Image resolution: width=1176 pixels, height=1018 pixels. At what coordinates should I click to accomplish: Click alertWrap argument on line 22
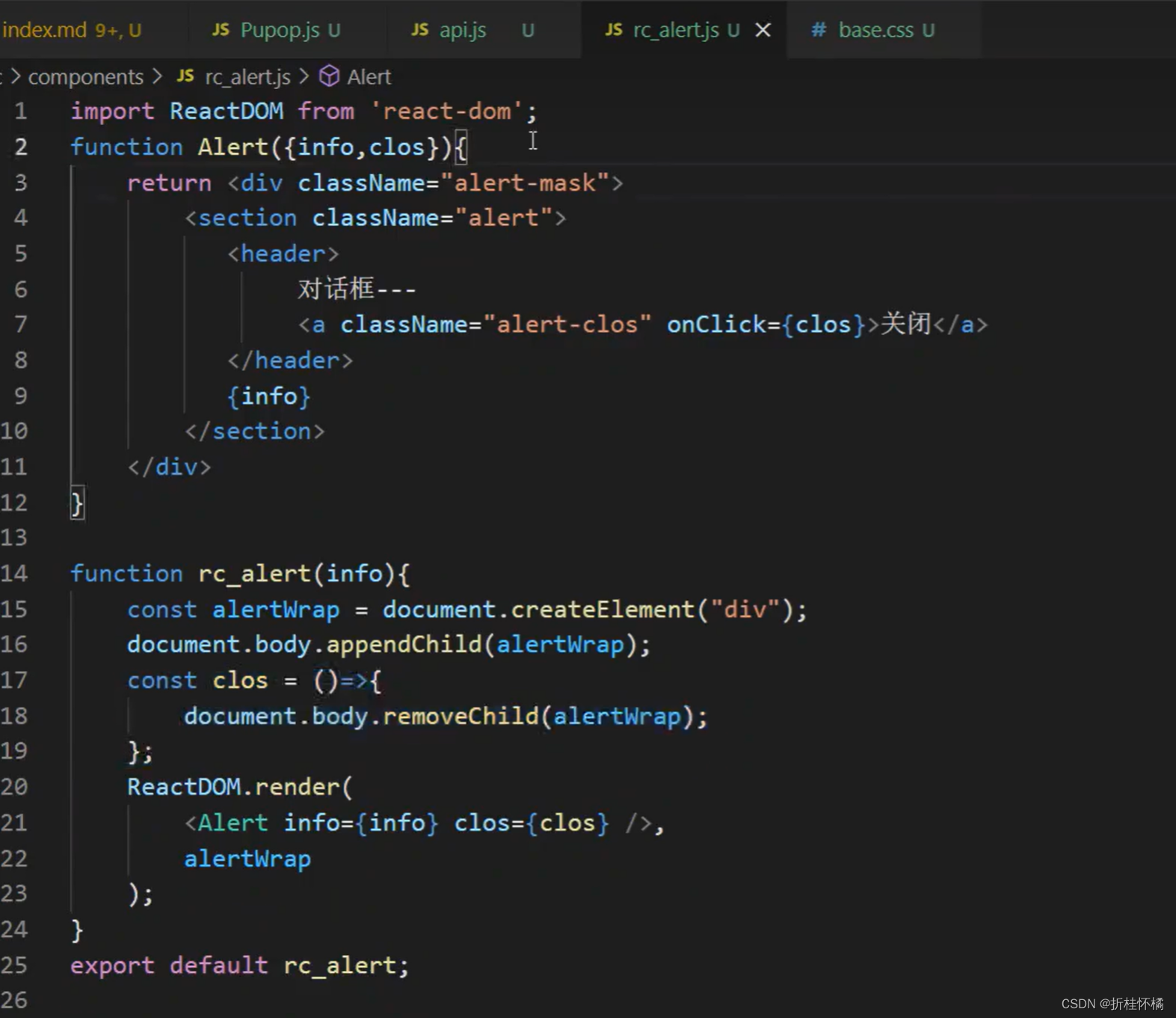click(x=247, y=859)
